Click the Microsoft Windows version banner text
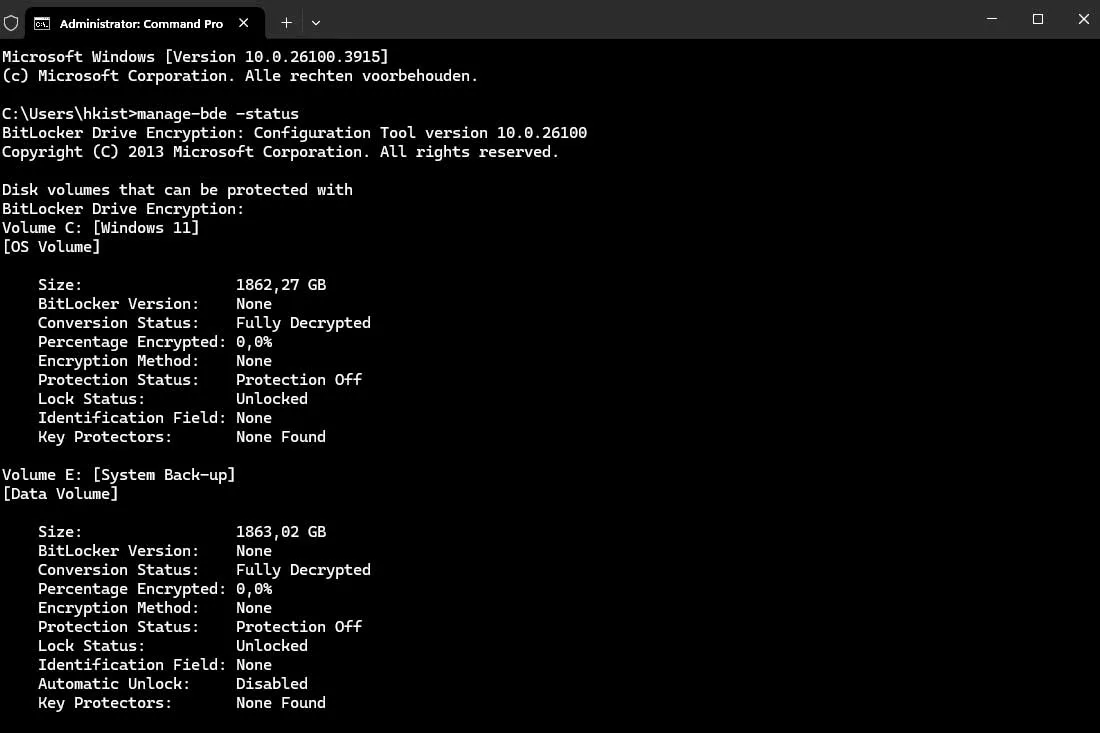The image size is (1100, 733). (x=196, y=56)
